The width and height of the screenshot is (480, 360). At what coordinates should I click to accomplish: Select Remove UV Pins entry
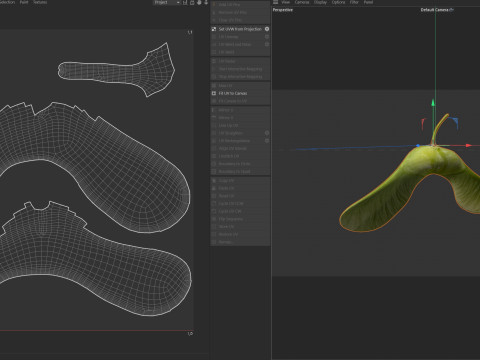click(x=232, y=12)
